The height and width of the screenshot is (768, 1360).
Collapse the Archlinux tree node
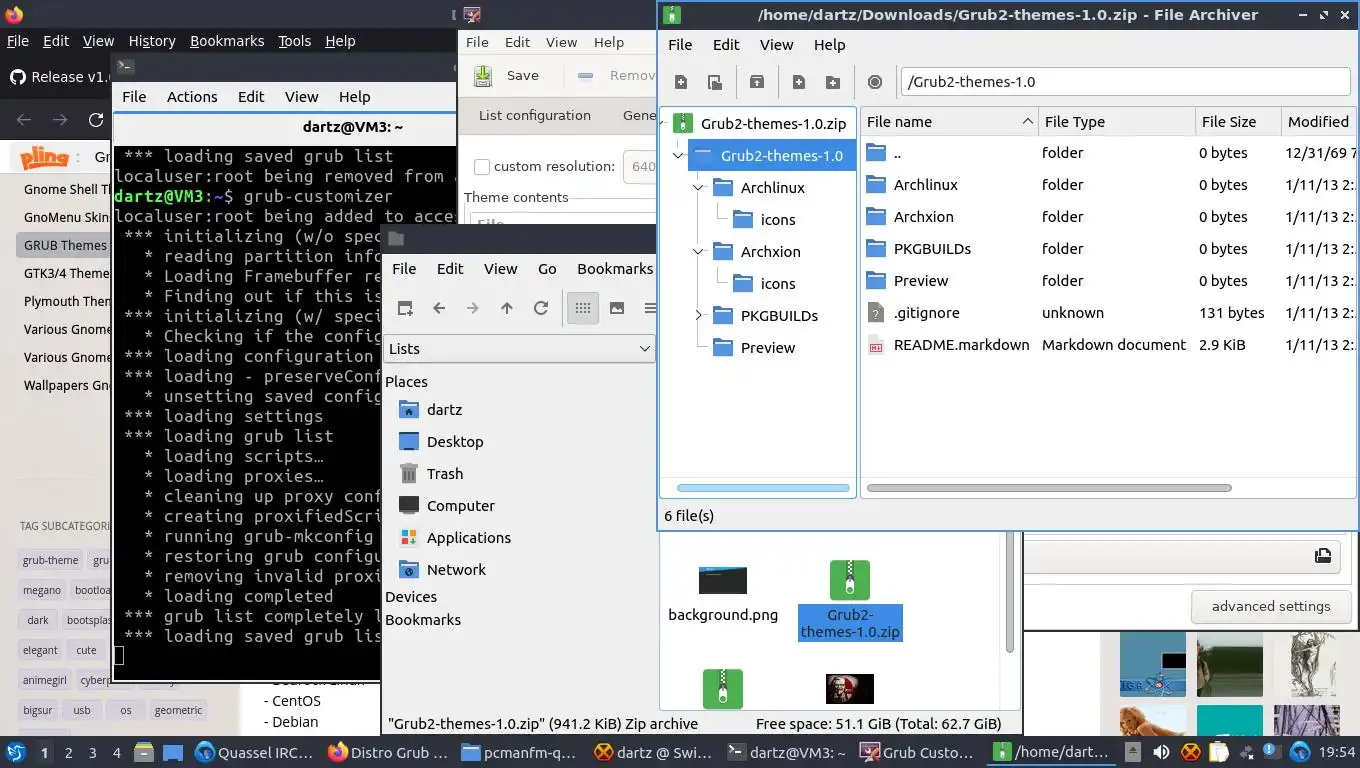click(x=698, y=188)
